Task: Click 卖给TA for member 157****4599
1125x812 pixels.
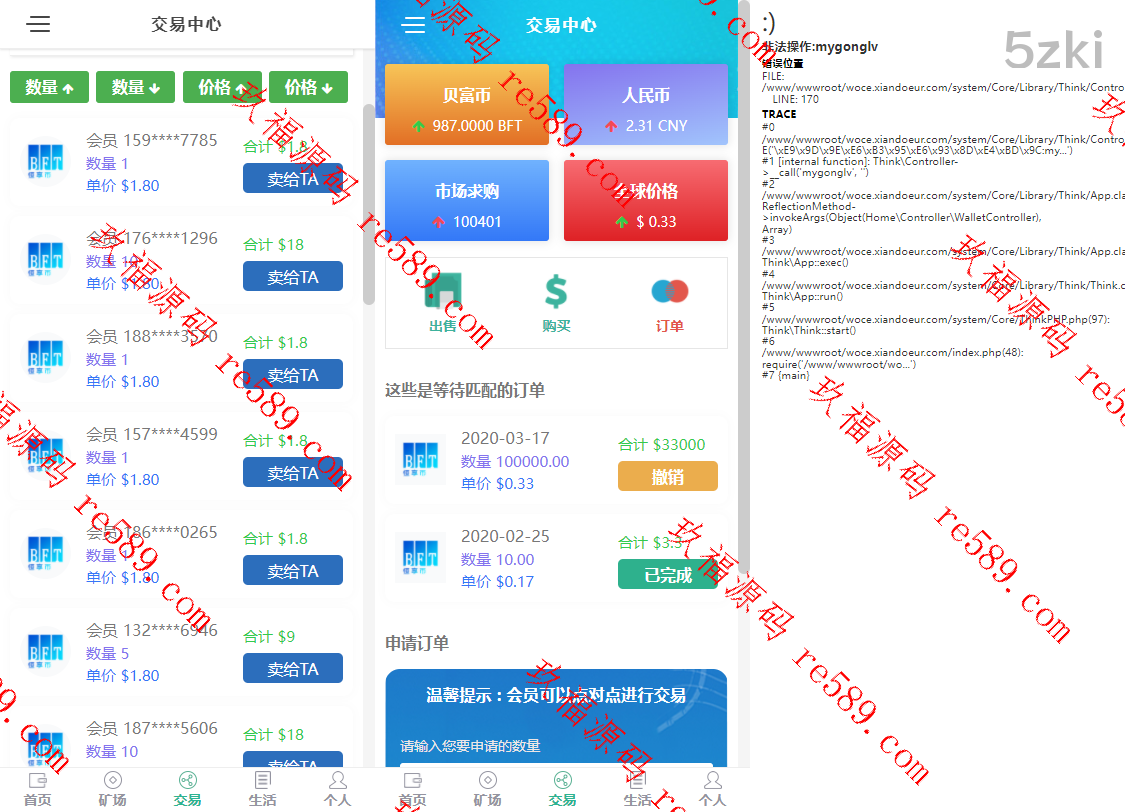Action: coord(293,473)
